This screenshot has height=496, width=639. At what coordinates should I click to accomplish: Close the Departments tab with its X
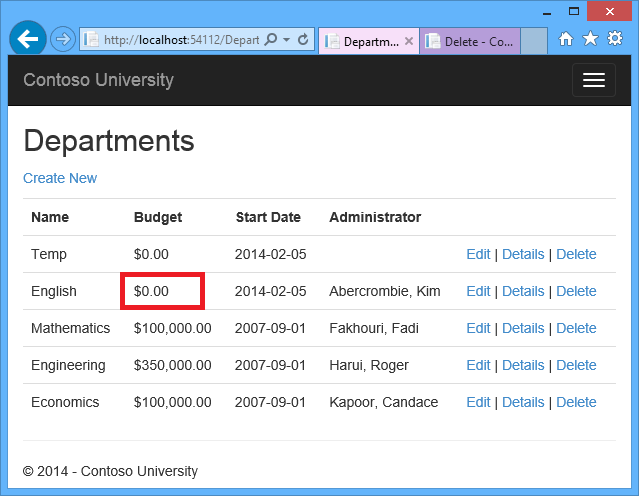[x=409, y=41]
